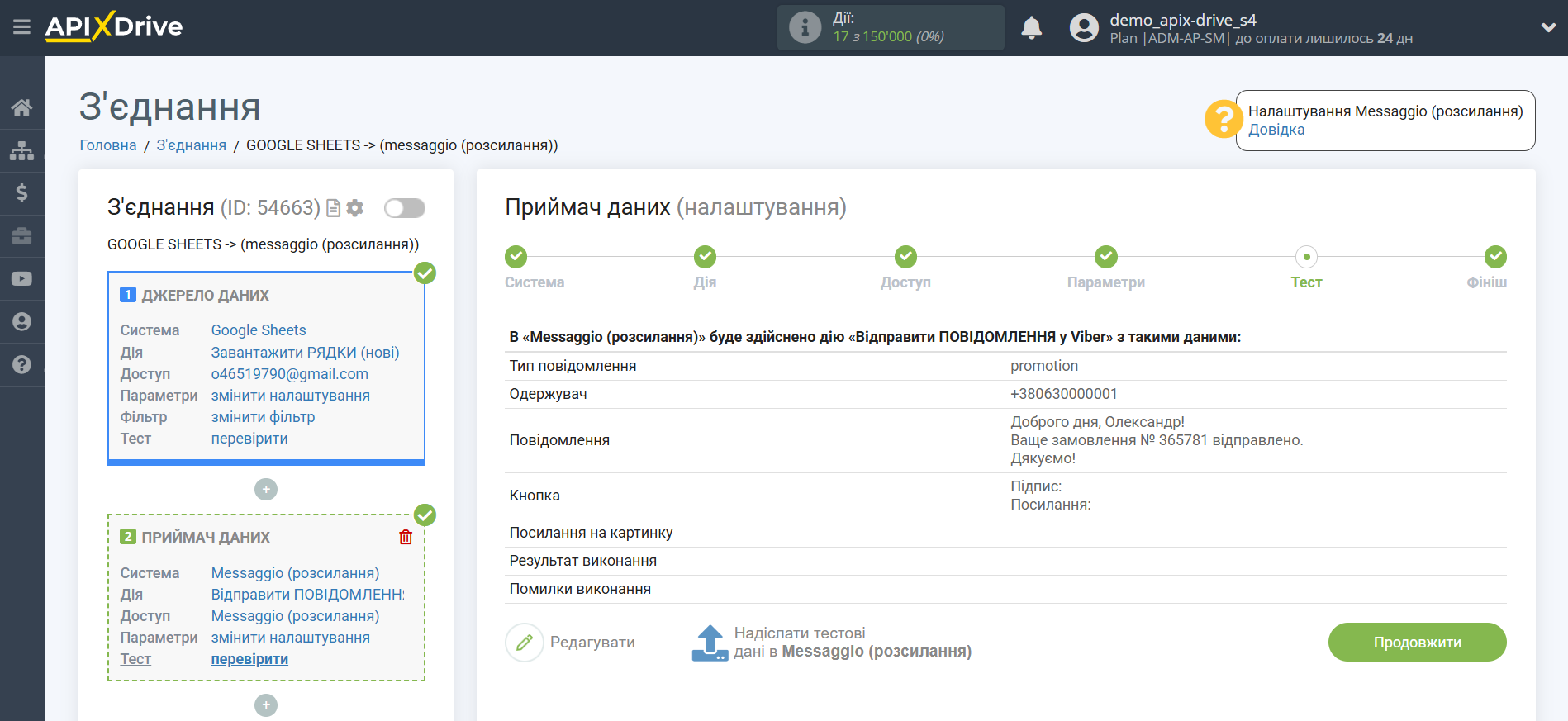
Task: Open the help question sidebar icon
Action: [x=22, y=365]
